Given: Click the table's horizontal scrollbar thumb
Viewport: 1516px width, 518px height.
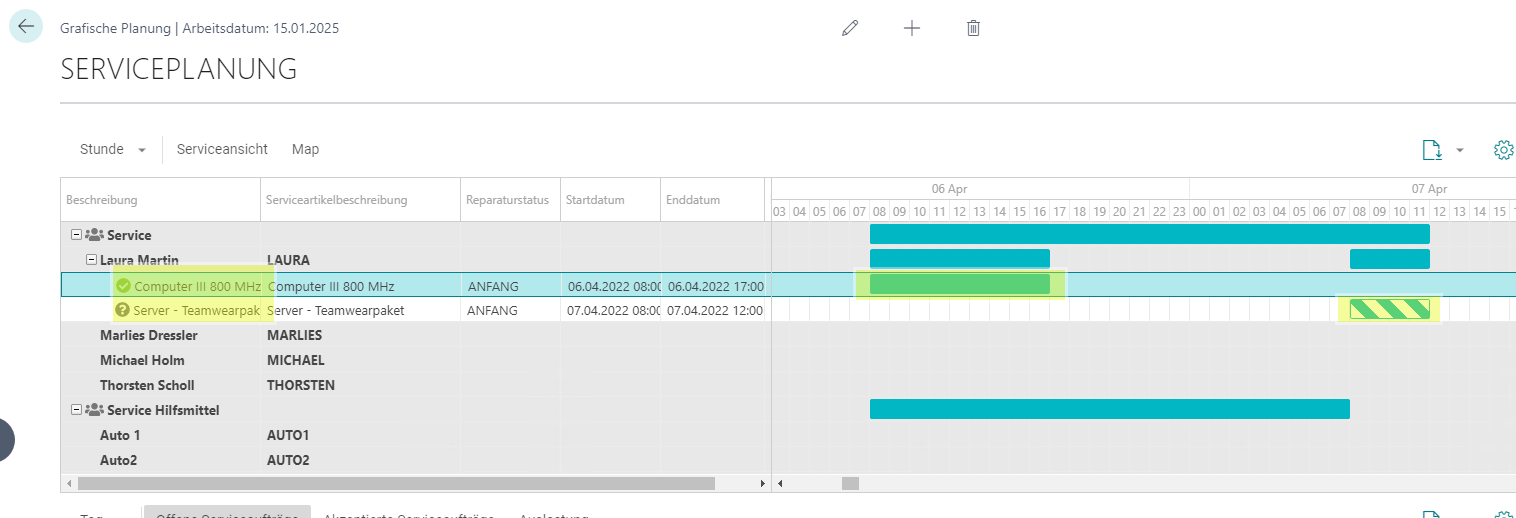Looking at the screenshot, I should 396,483.
